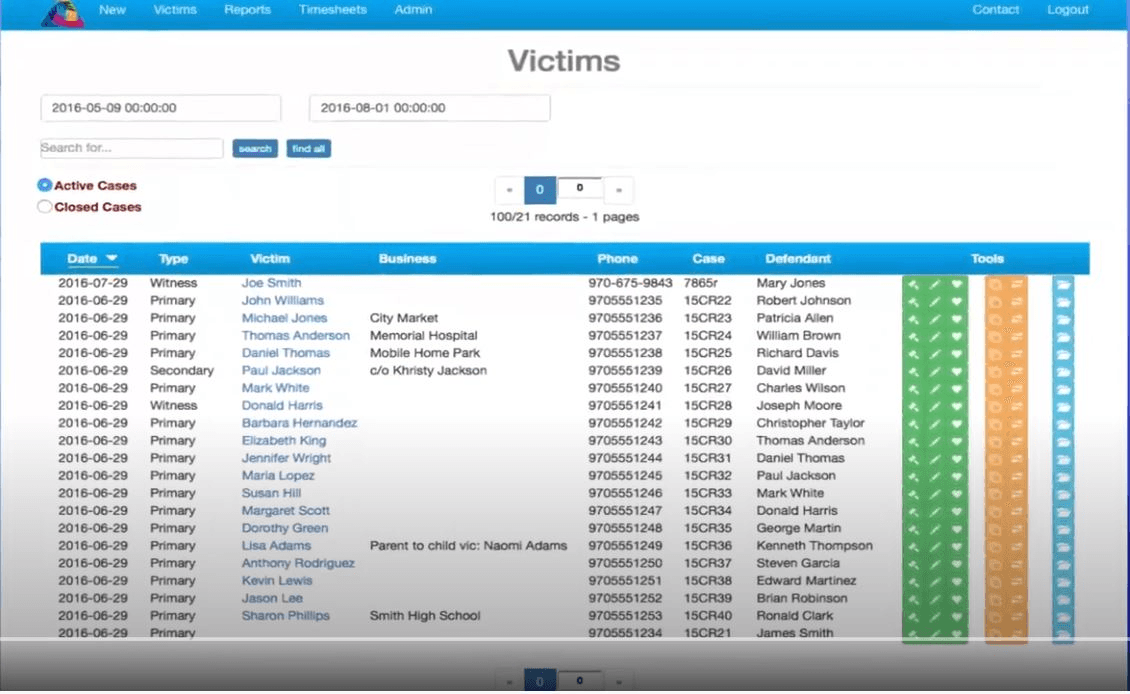Click the gavel icon for Donald Harris's row
This screenshot has height=694, width=1130.
pos(913,406)
